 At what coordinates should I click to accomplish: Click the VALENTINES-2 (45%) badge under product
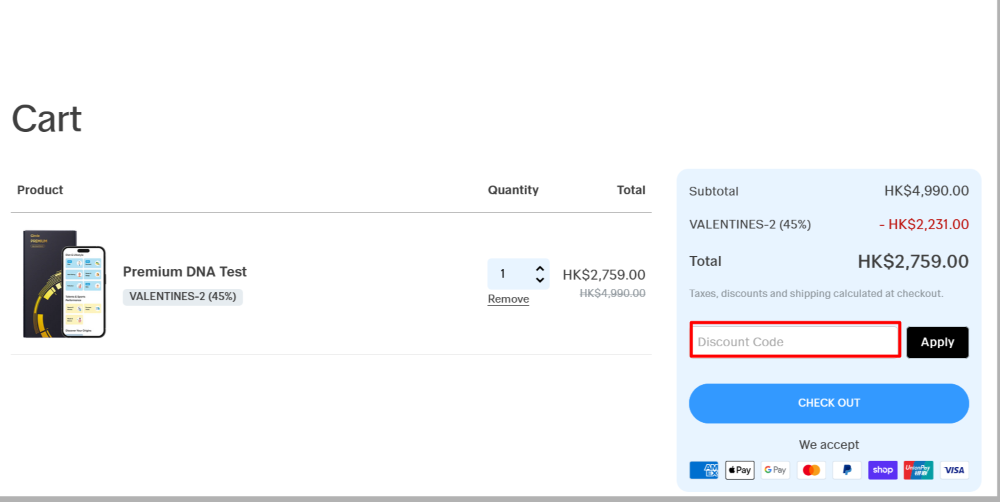(x=183, y=297)
